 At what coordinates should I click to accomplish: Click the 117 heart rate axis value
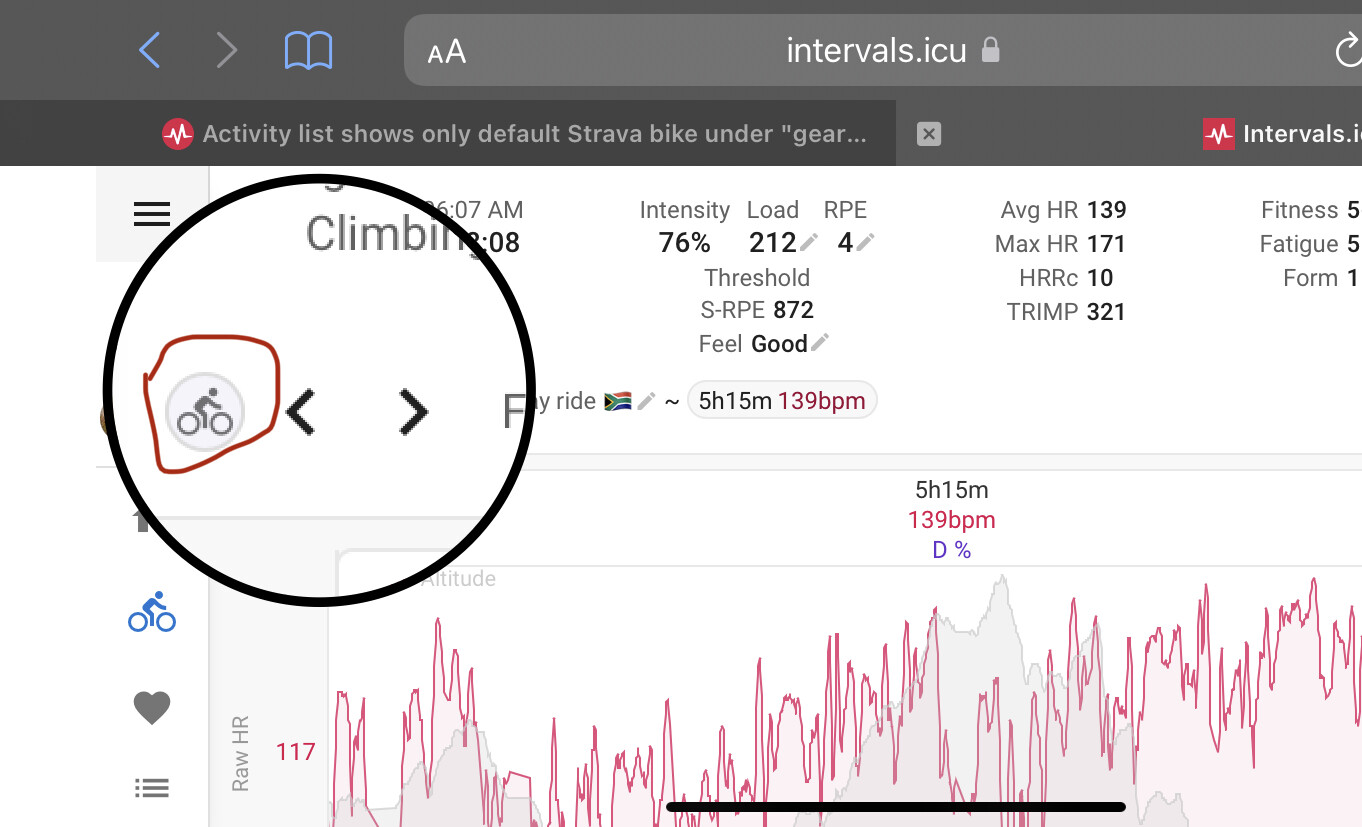(296, 752)
